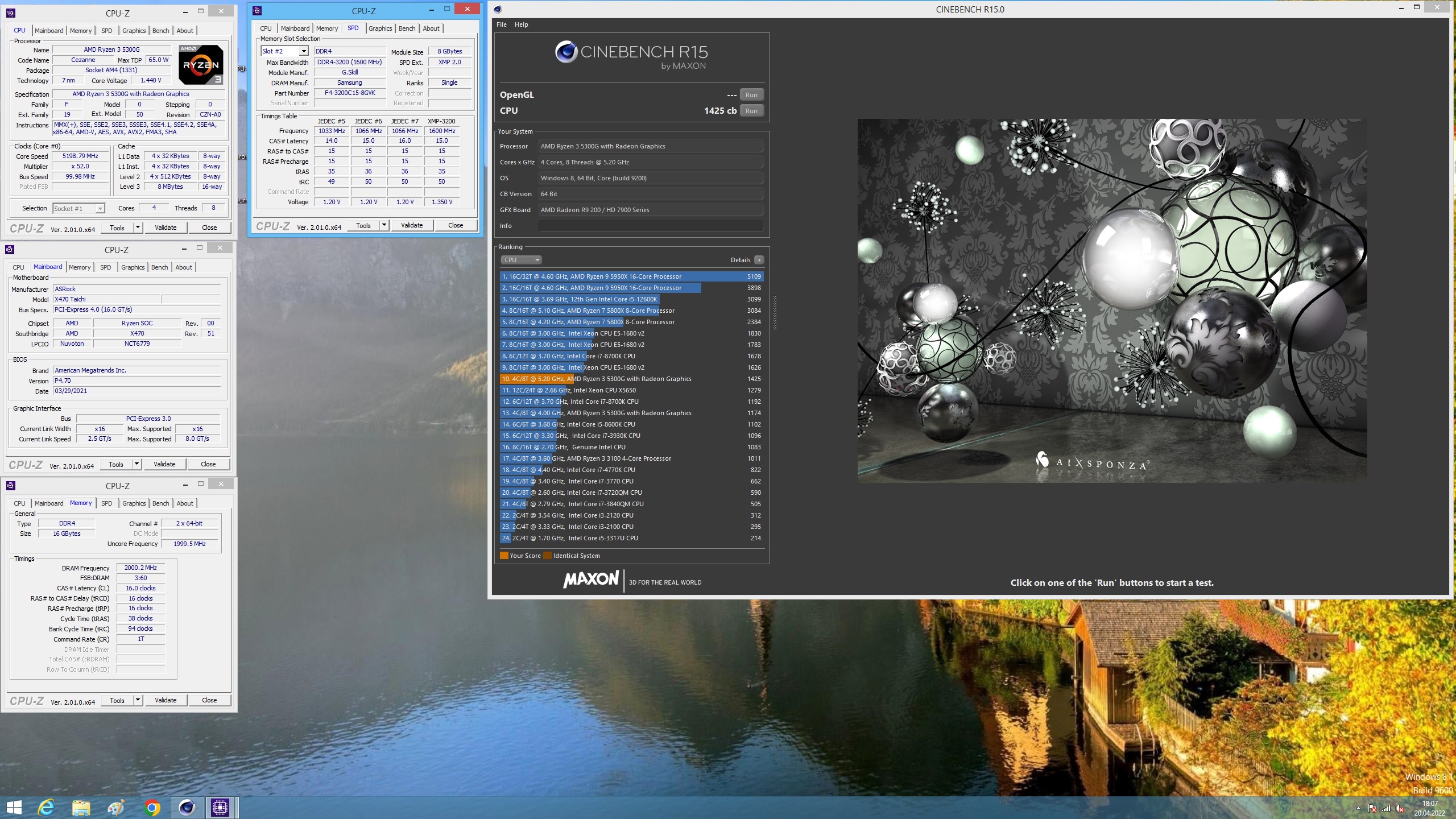Click the Ryzen 3 logo in CPU-Z
Image resolution: width=1456 pixels, height=819 pixels.
201,65
